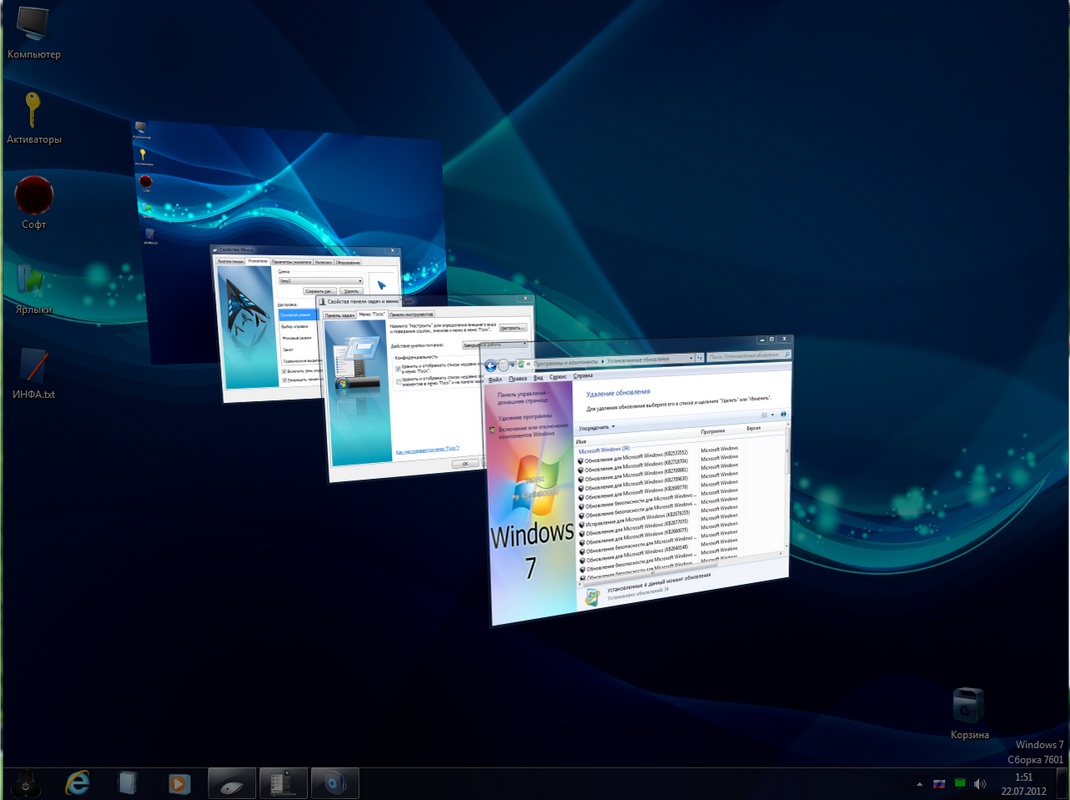Open the clock showing 1:51
The height and width of the screenshot is (800, 1070).
1024,784
